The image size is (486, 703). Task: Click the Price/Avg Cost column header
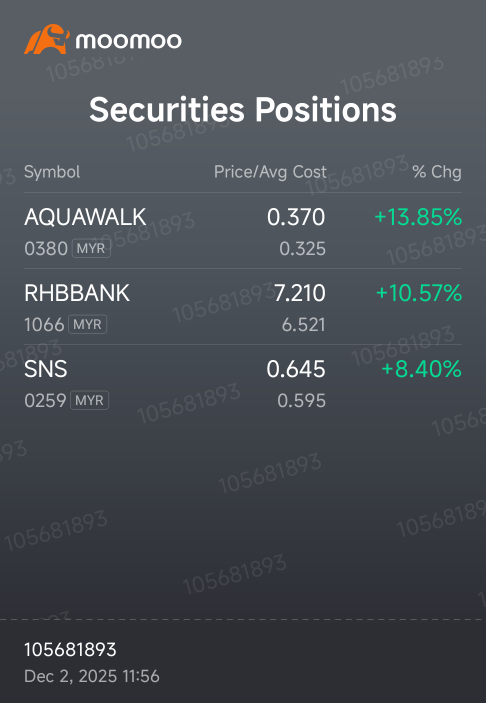270,172
